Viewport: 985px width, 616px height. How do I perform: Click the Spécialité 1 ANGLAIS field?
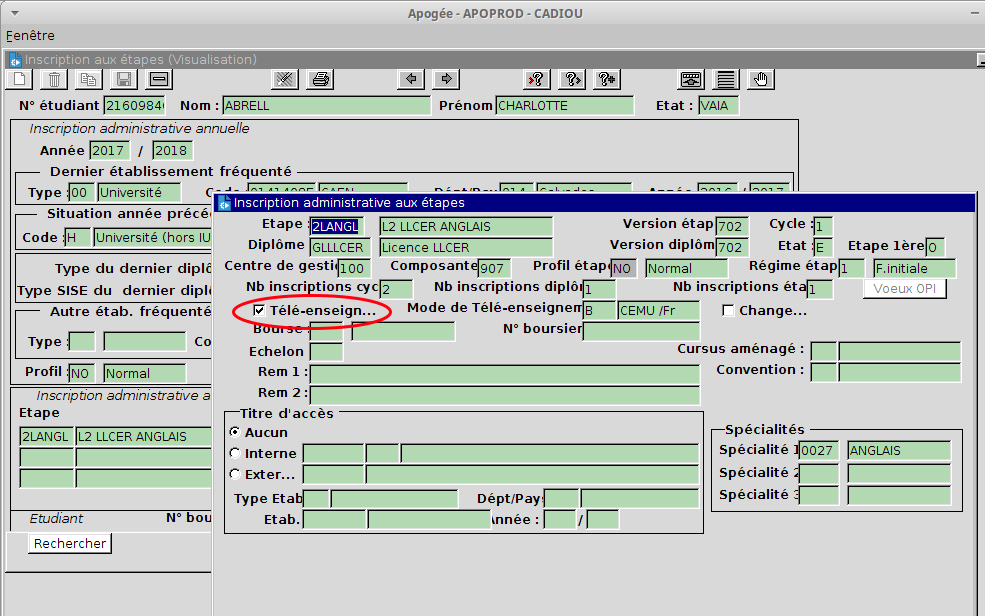898,451
